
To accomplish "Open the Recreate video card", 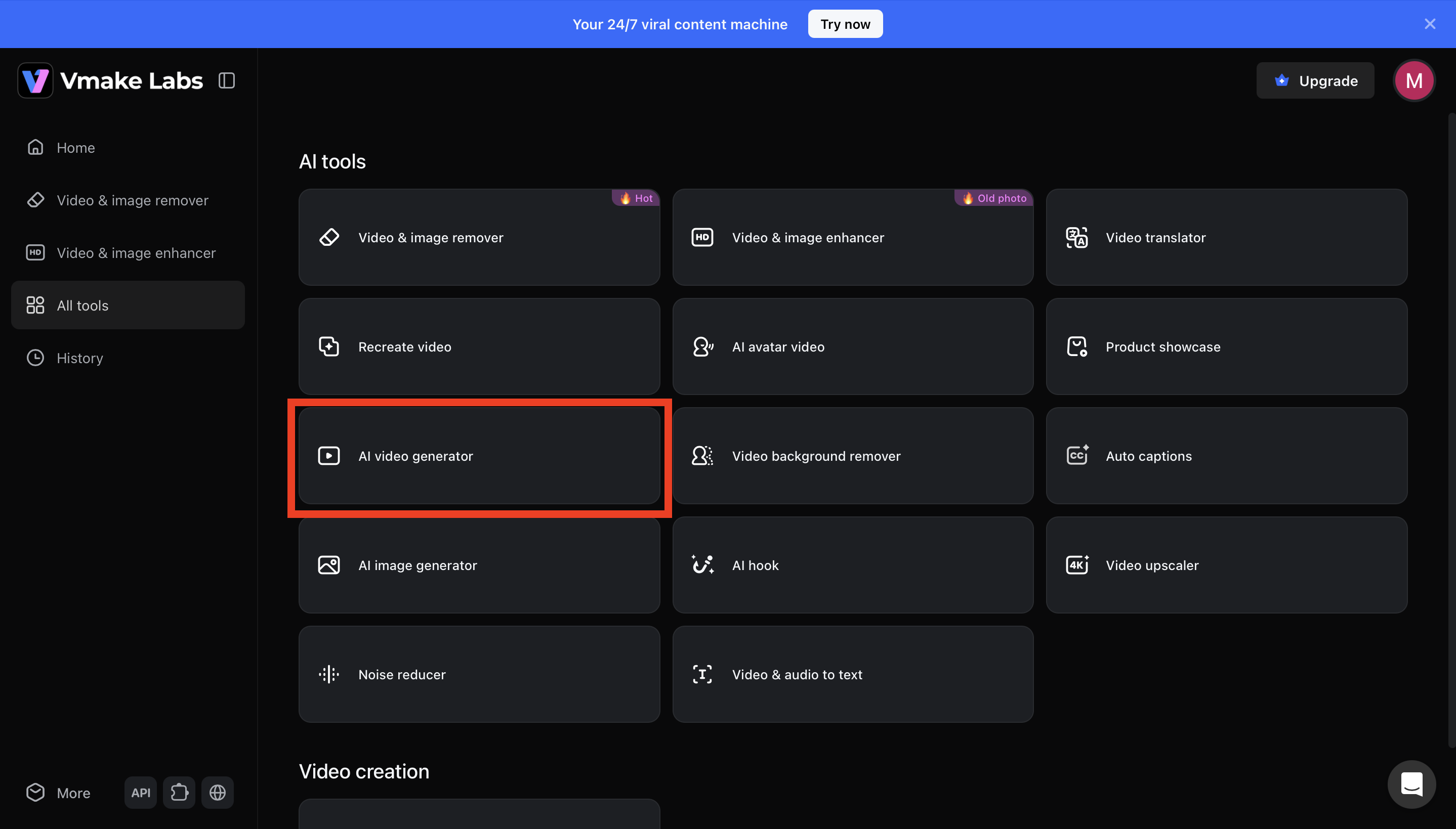I will pos(479,347).
